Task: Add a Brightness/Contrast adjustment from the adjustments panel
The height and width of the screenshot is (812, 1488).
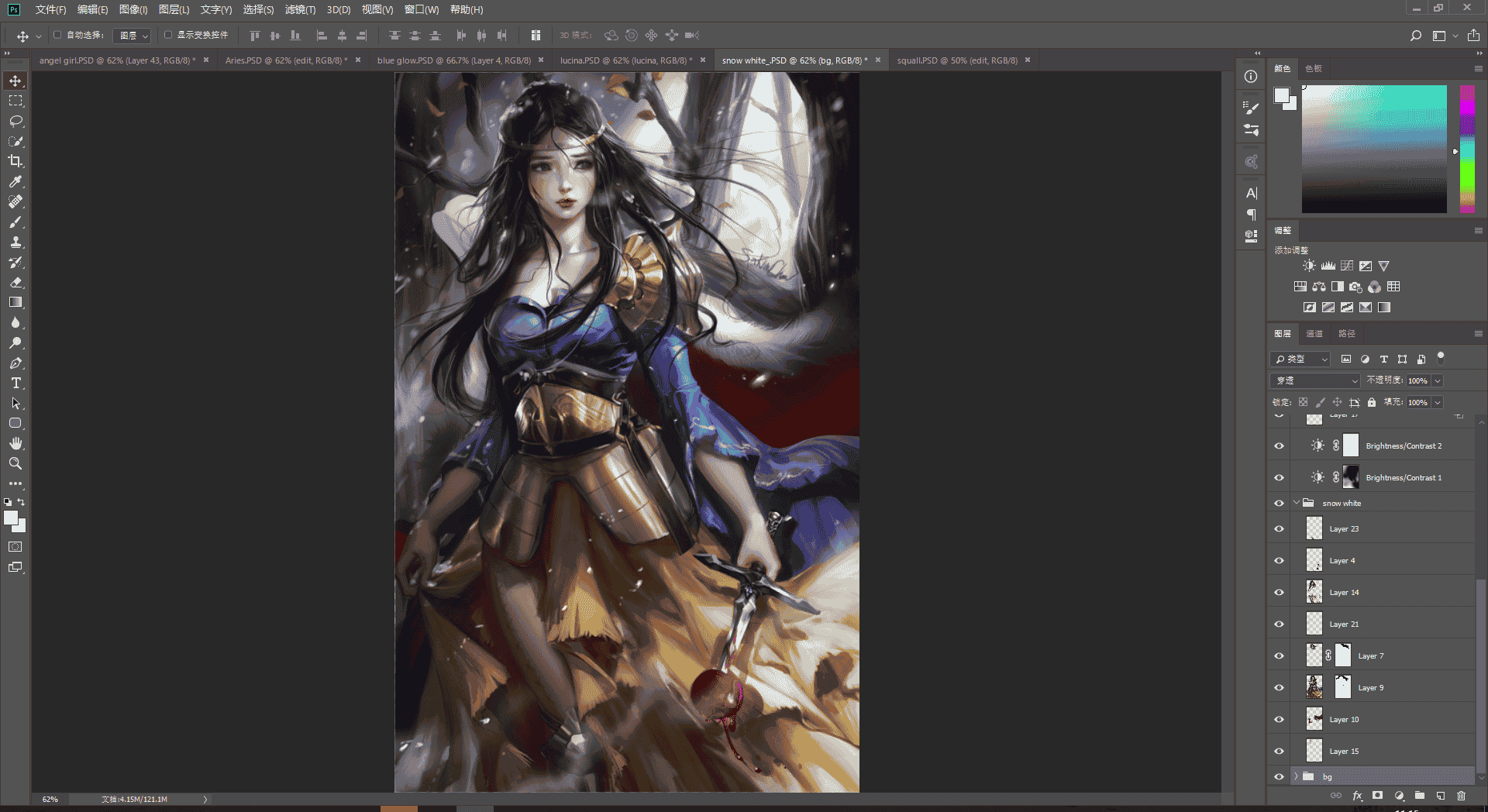Action: click(1309, 266)
